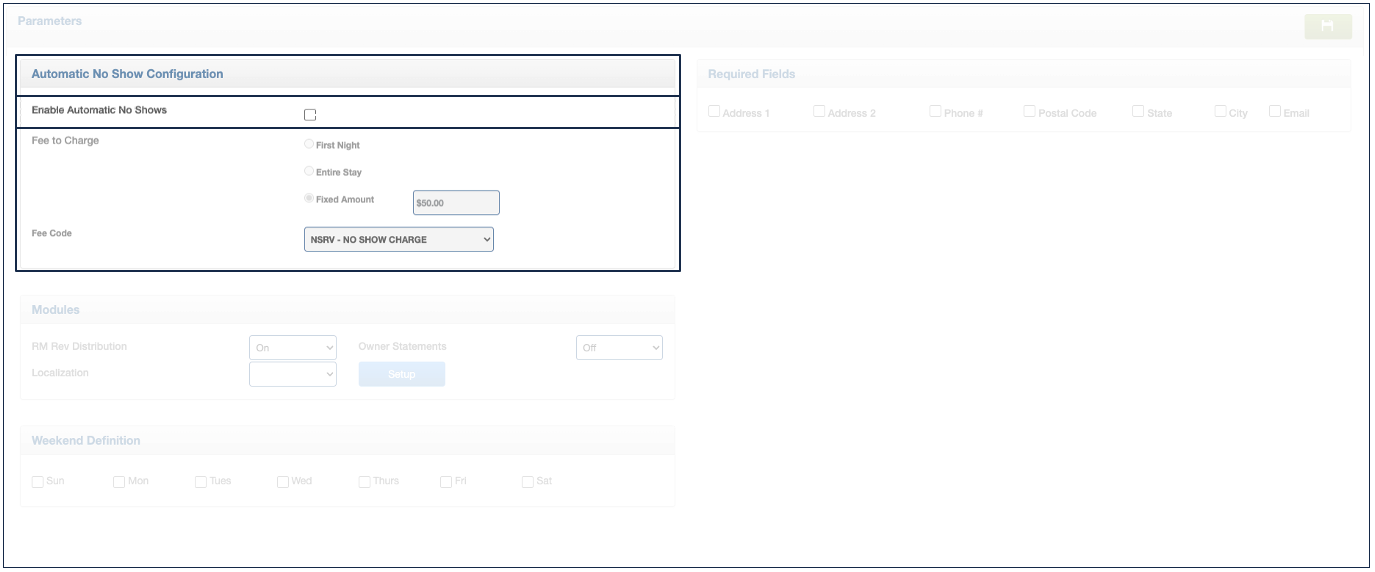
Task: Check the State required field
Action: point(1138,112)
